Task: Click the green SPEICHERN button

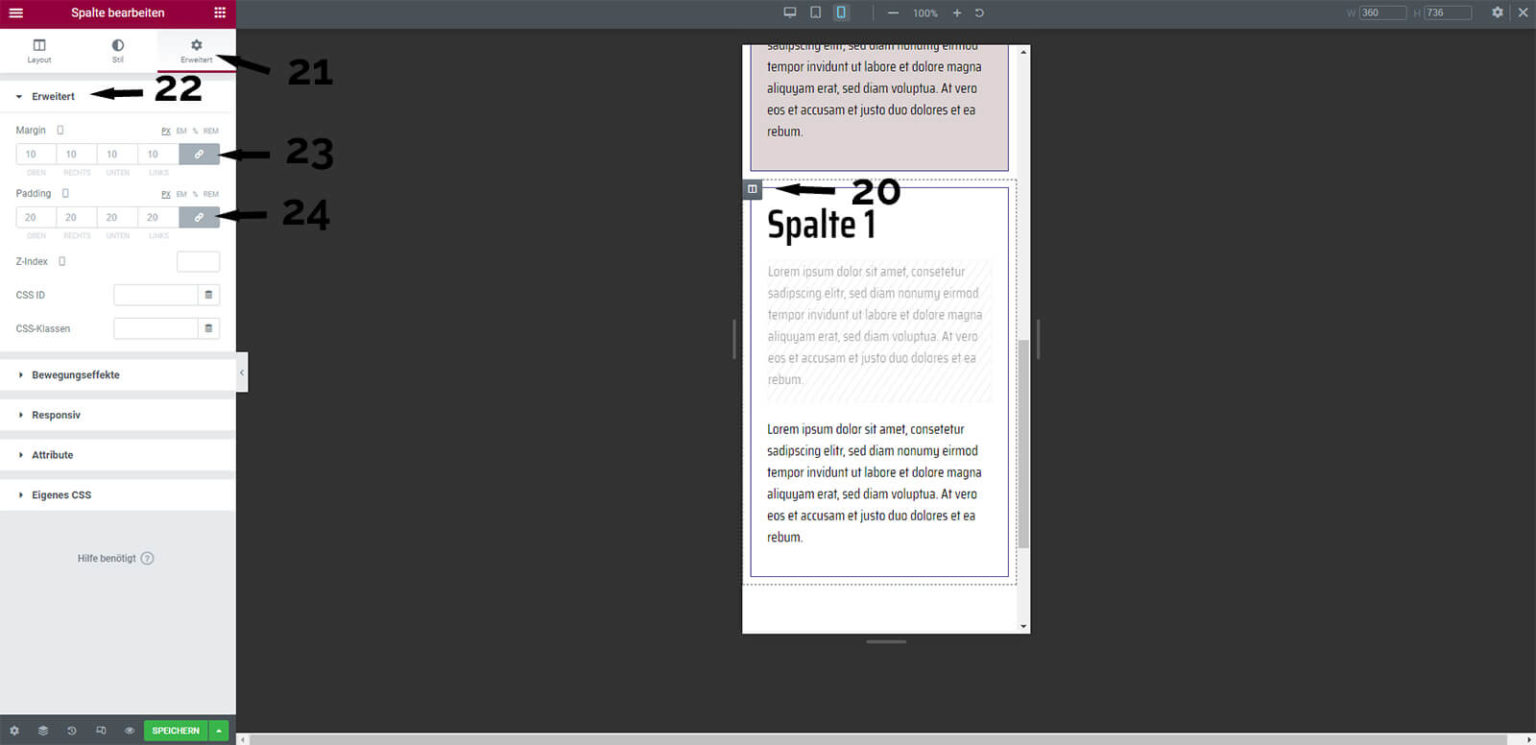Action: (x=175, y=730)
